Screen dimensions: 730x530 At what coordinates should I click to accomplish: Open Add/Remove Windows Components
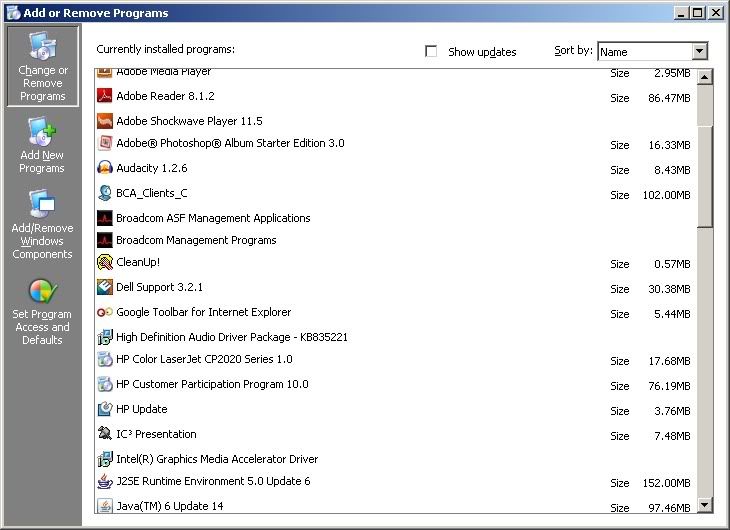click(42, 224)
